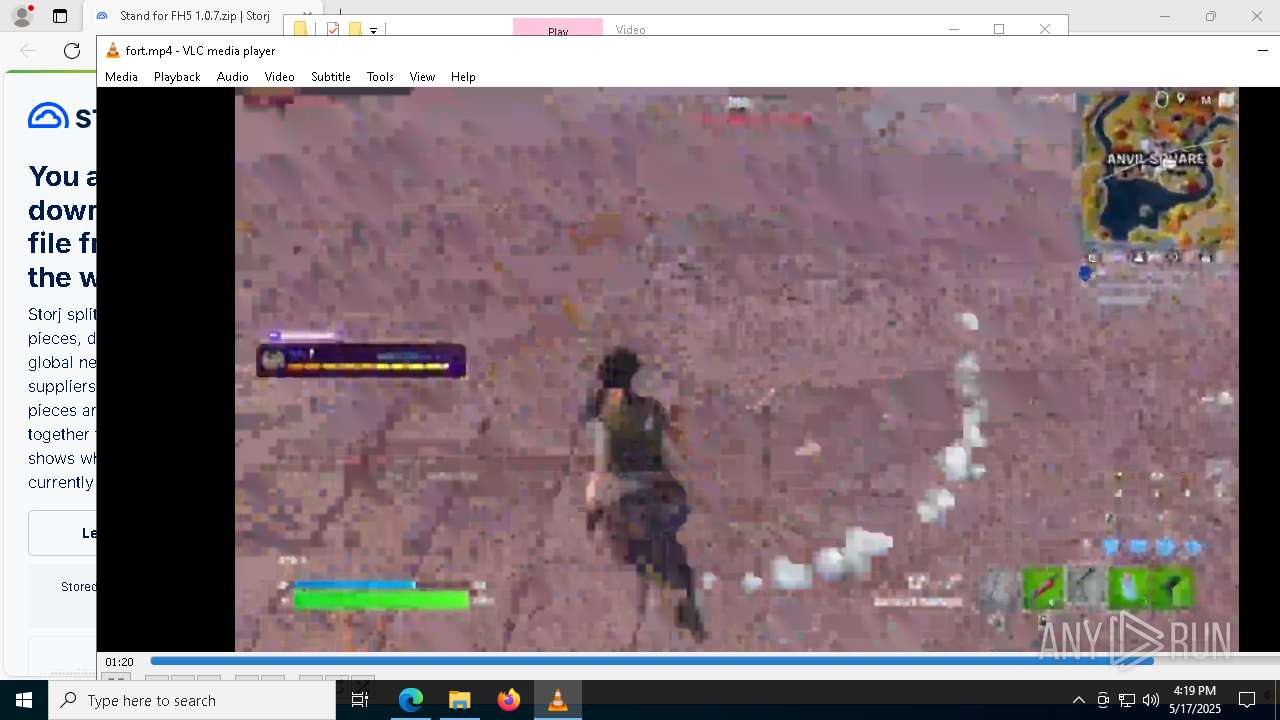The image size is (1280, 720).
Task: Select the Play ribbon tab in File Explorer
Action: click(558, 28)
